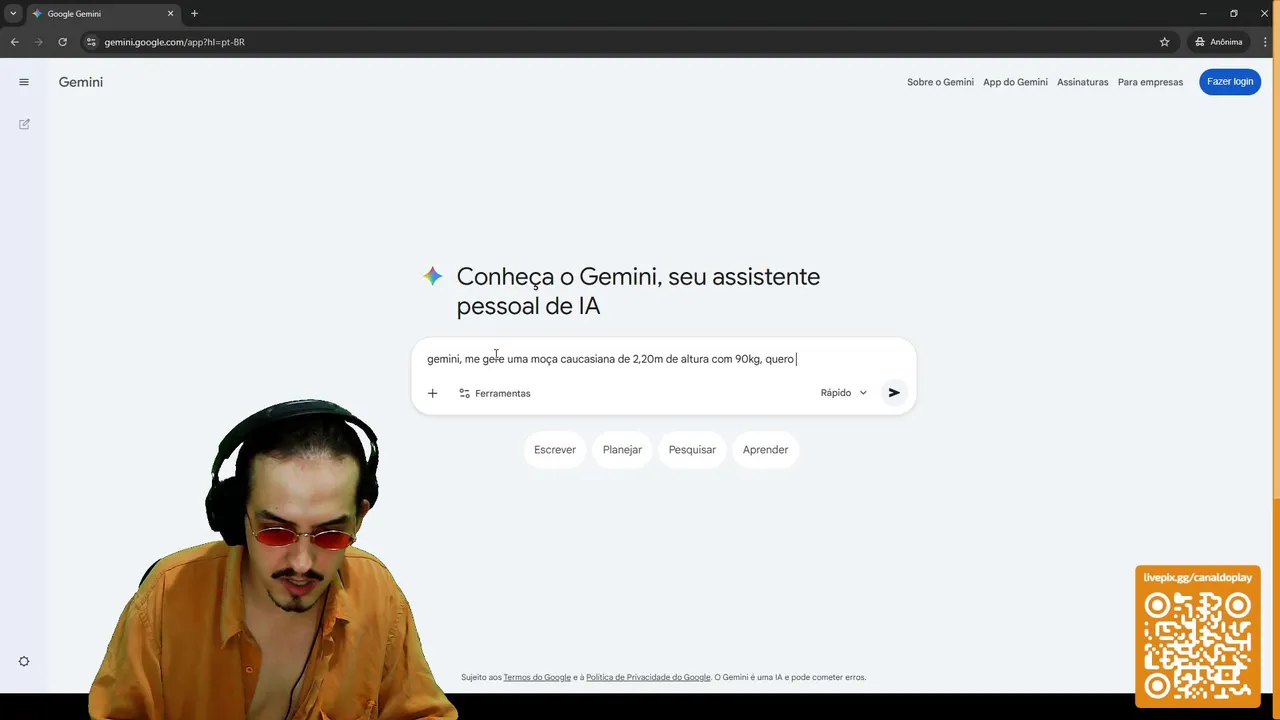This screenshot has height=720, width=1280.
Task: Open the Assinaturas link
Action: 1083,82
